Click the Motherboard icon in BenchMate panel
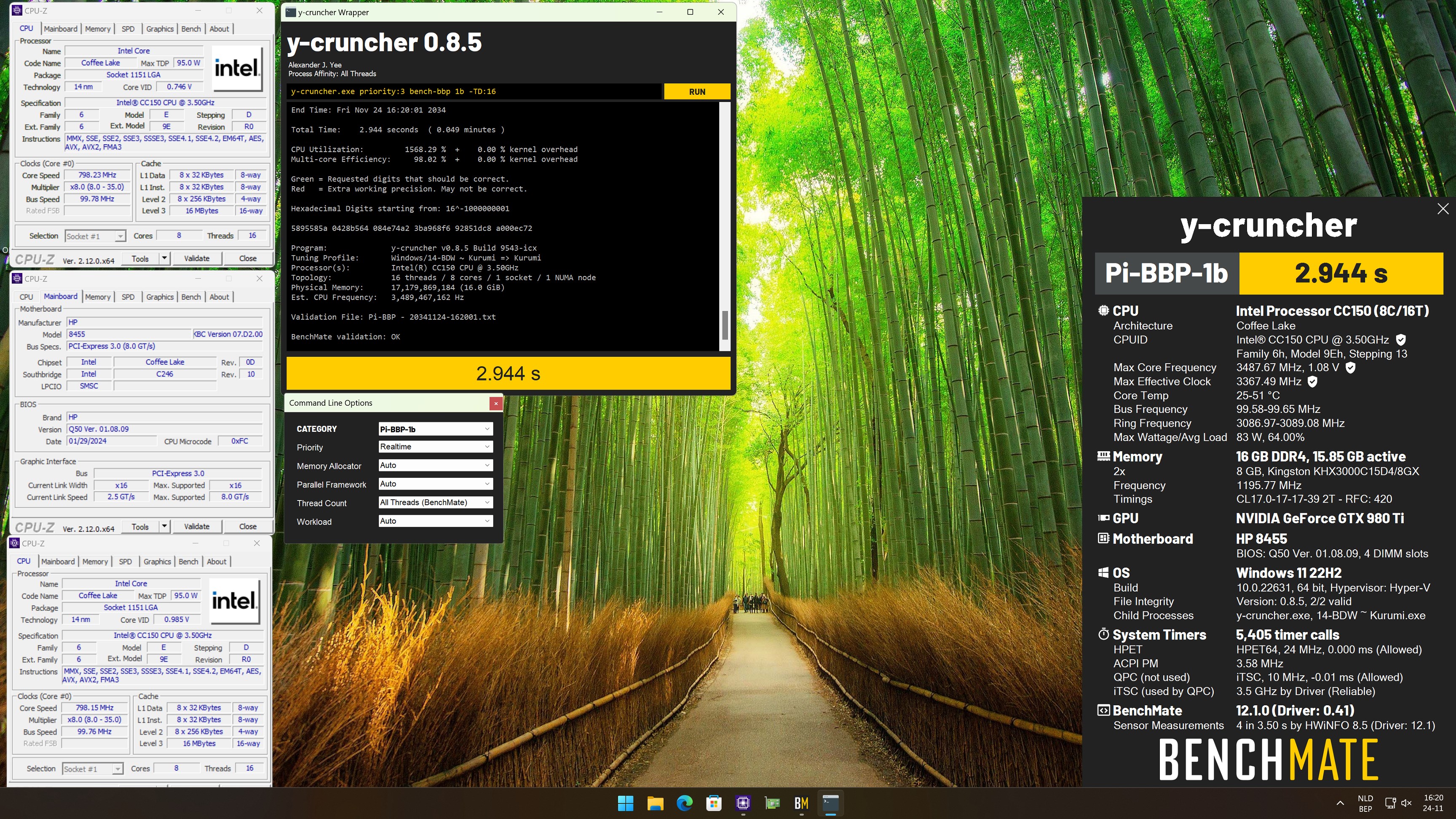 pos(1103,538)
